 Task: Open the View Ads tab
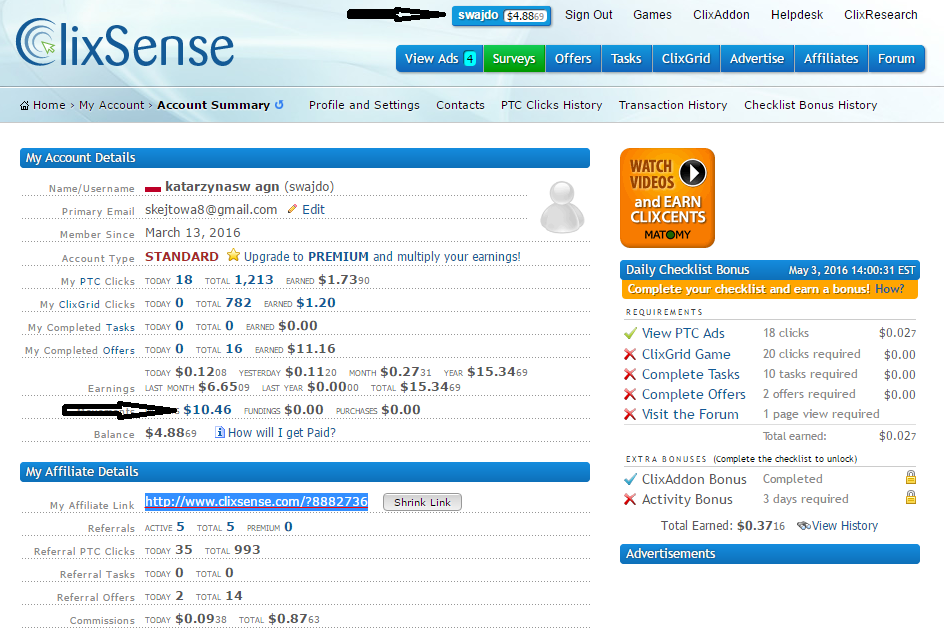[439, 59]
